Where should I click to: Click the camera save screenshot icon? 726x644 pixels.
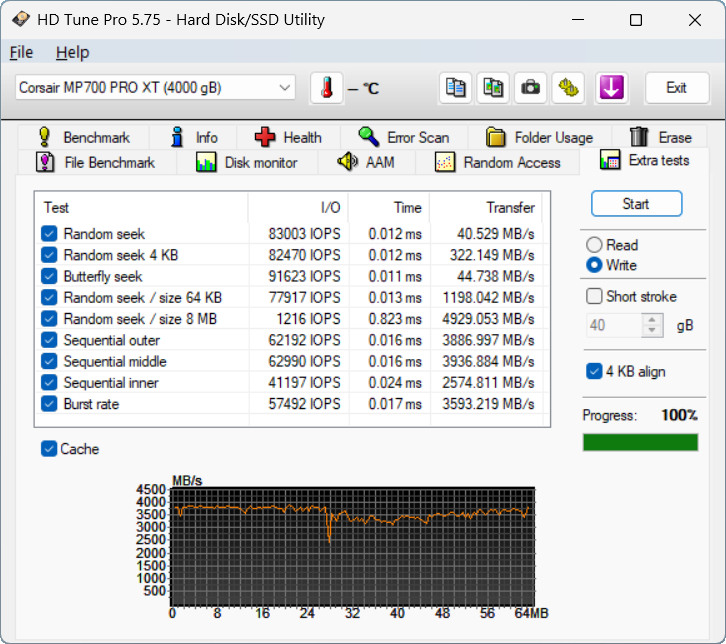530,88
